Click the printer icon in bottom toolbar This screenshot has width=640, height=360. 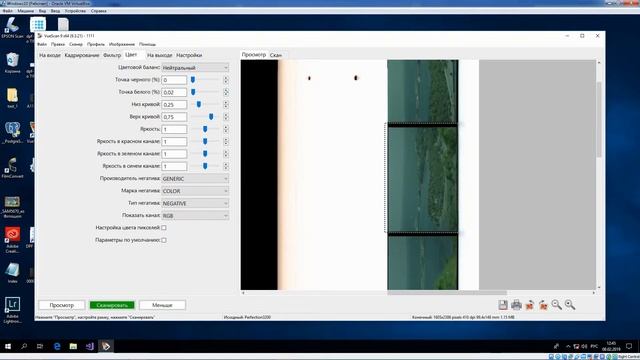click(516, 305)
